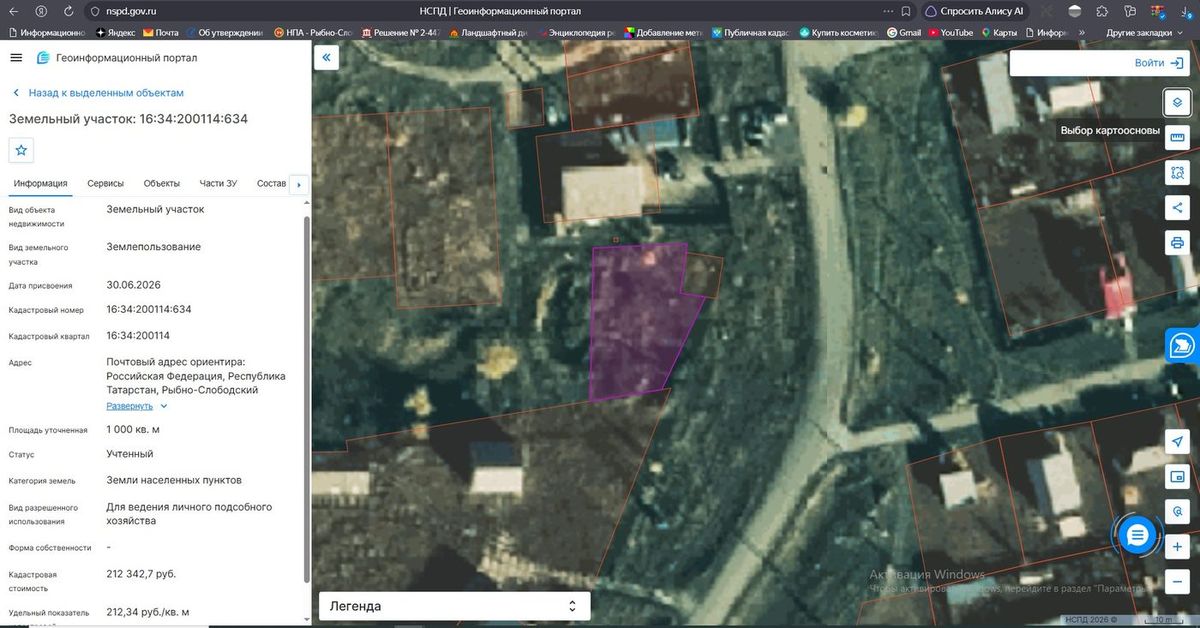Switch to the Информация tab
This screenshot has height=628, width=1200.
tap(41, 183)
